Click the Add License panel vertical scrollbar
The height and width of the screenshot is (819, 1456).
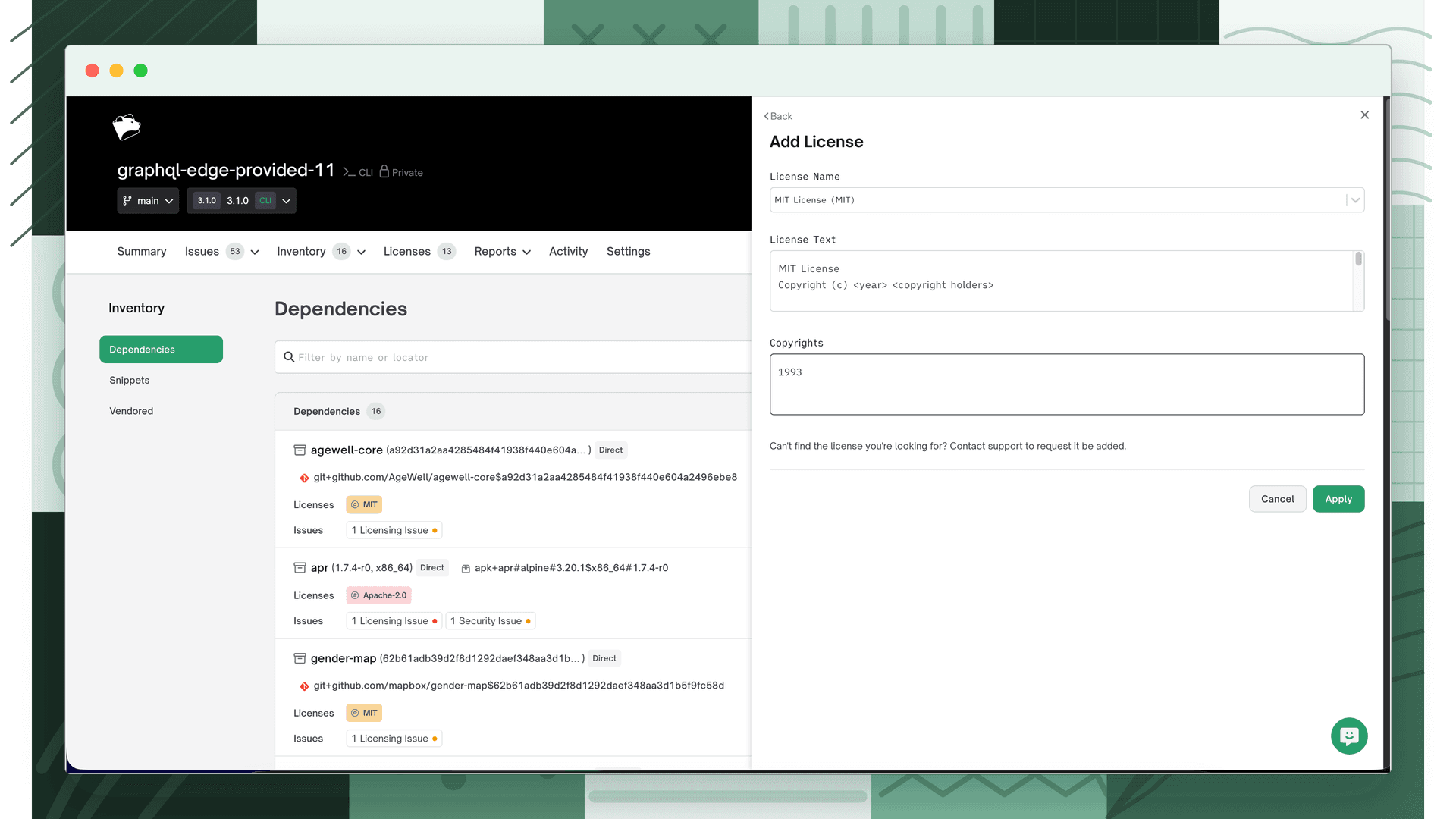1387,209
